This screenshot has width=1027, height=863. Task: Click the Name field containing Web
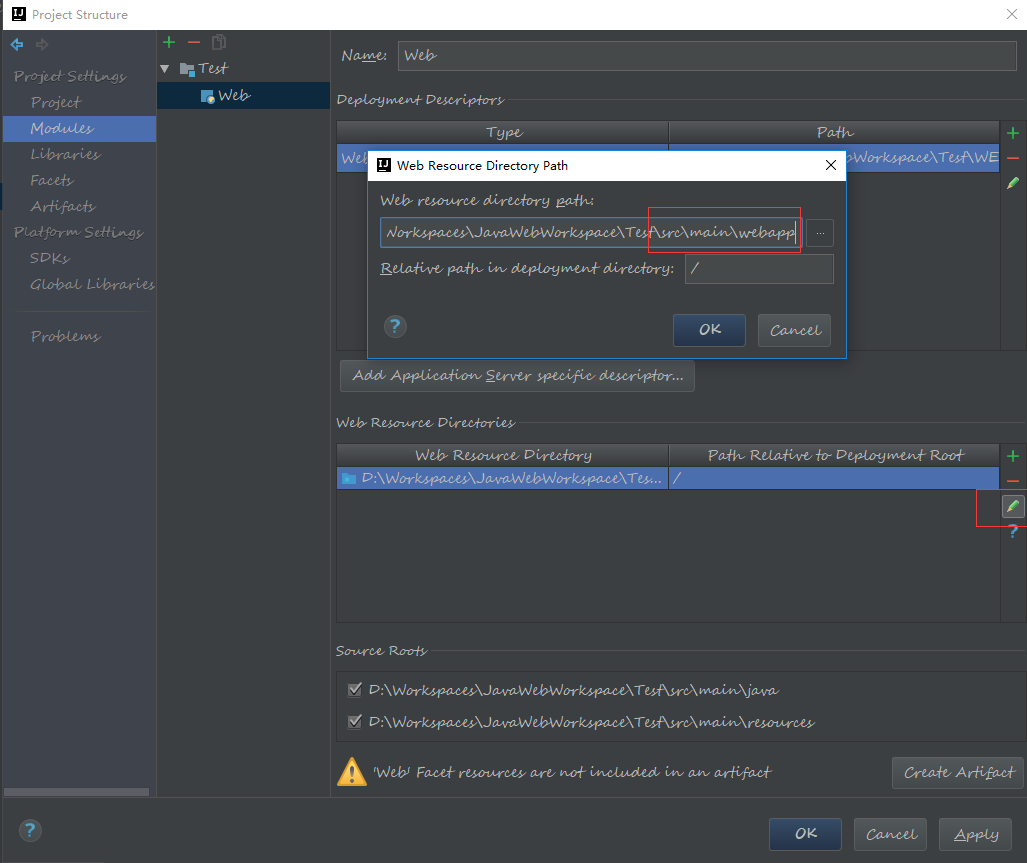pos(707,56)
